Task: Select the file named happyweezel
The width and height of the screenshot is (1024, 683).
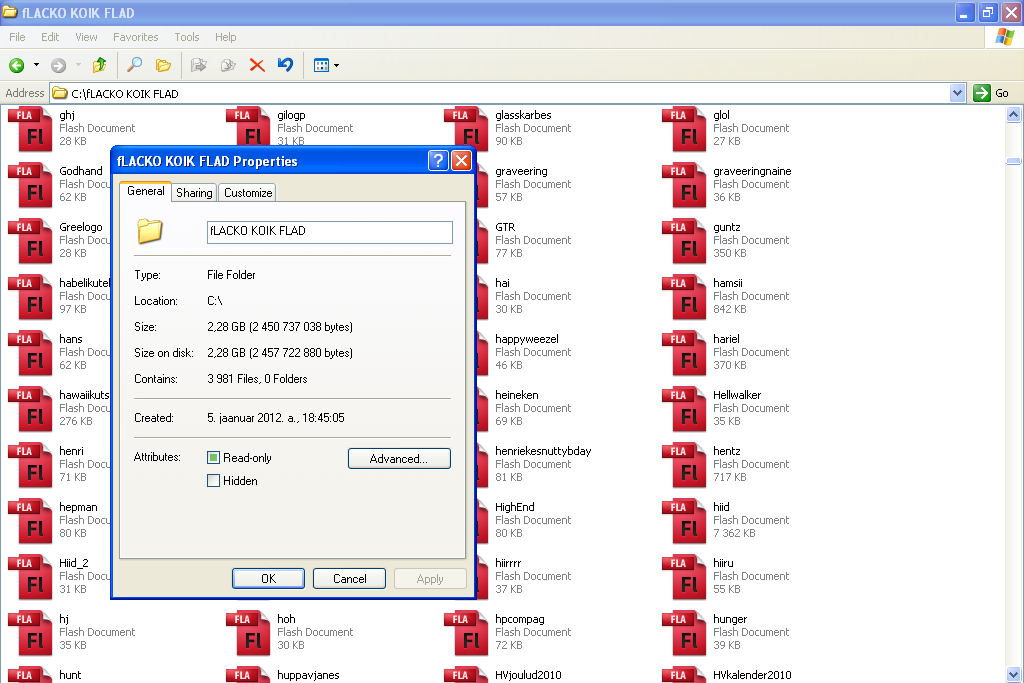Action: click(x=526, y=340)
